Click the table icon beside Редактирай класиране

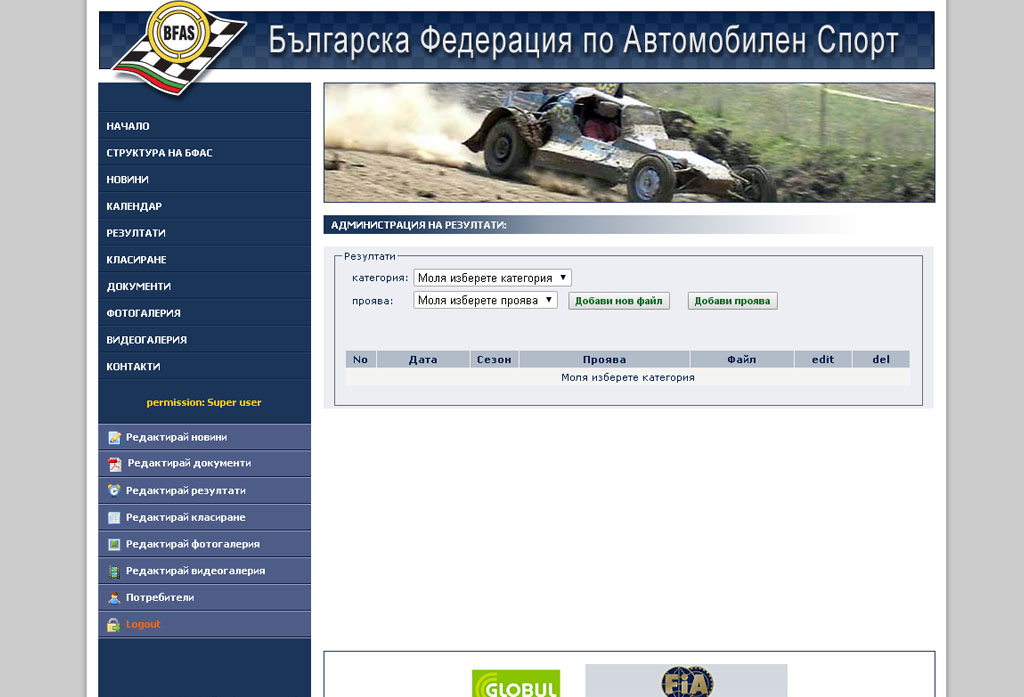[114, 517]
